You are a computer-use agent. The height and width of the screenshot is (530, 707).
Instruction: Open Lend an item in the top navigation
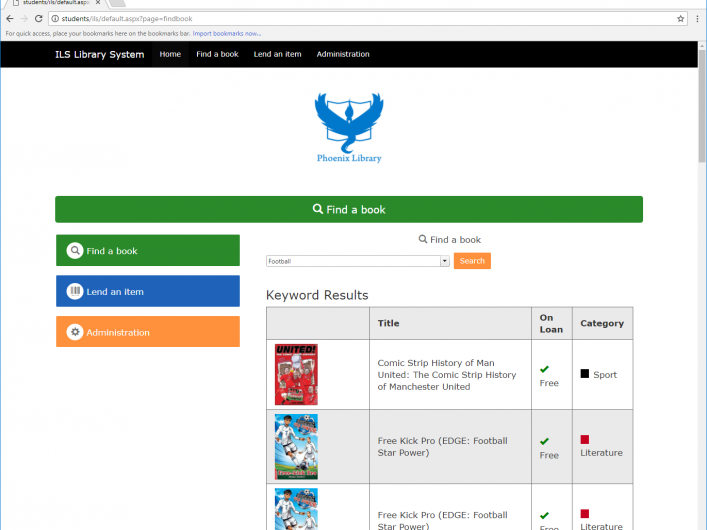pos(277,54)
